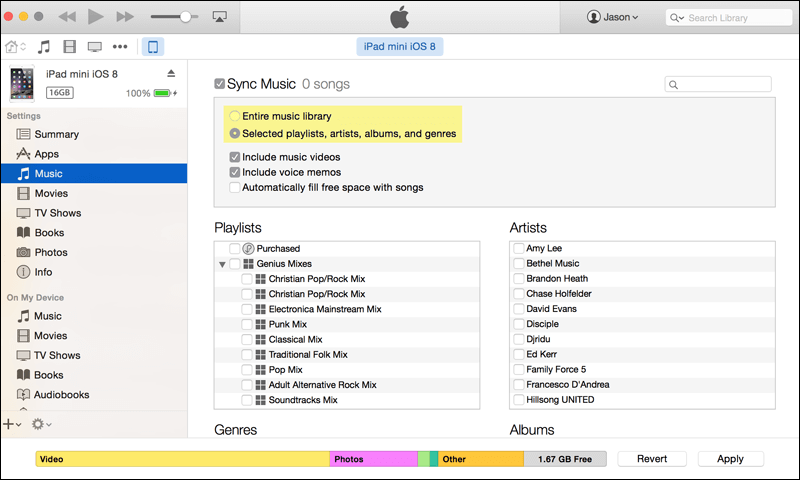The image size is (800, 480).
Task: Click the 1.67 GB Free segment
Action: pos(565,459)
